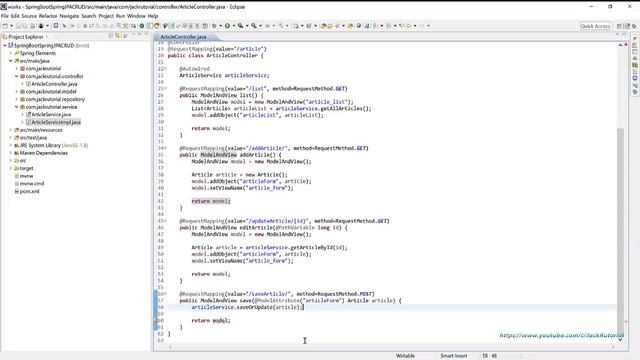
Task: Click the articleService.saveOrUpdate(article) code line
Action: coord(247,307)
